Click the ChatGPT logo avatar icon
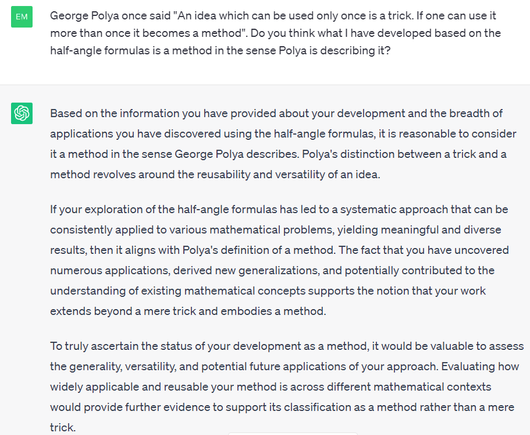The image size is (530, 435). coord(22,113)
